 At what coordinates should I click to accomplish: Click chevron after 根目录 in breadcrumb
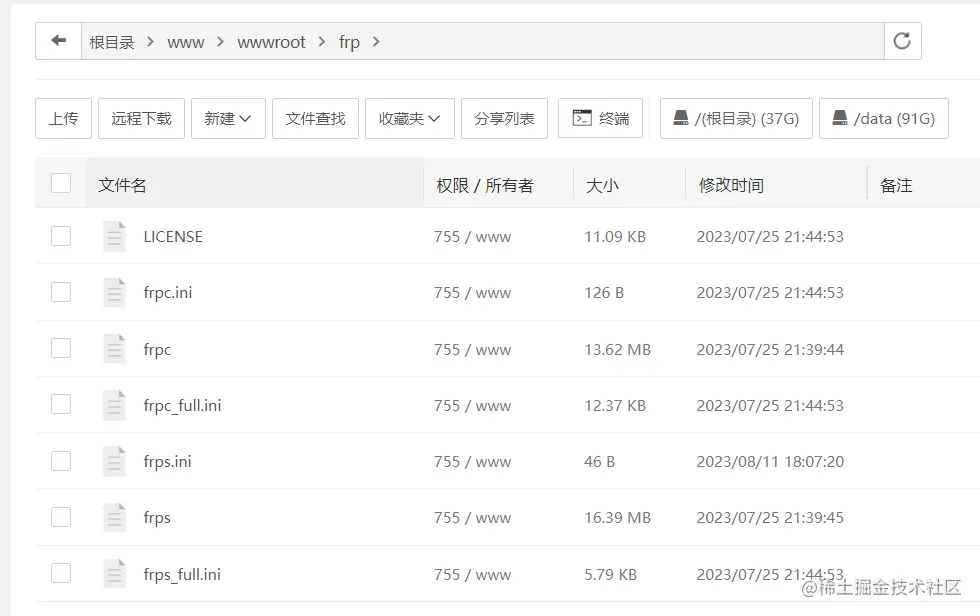[150, 42]
